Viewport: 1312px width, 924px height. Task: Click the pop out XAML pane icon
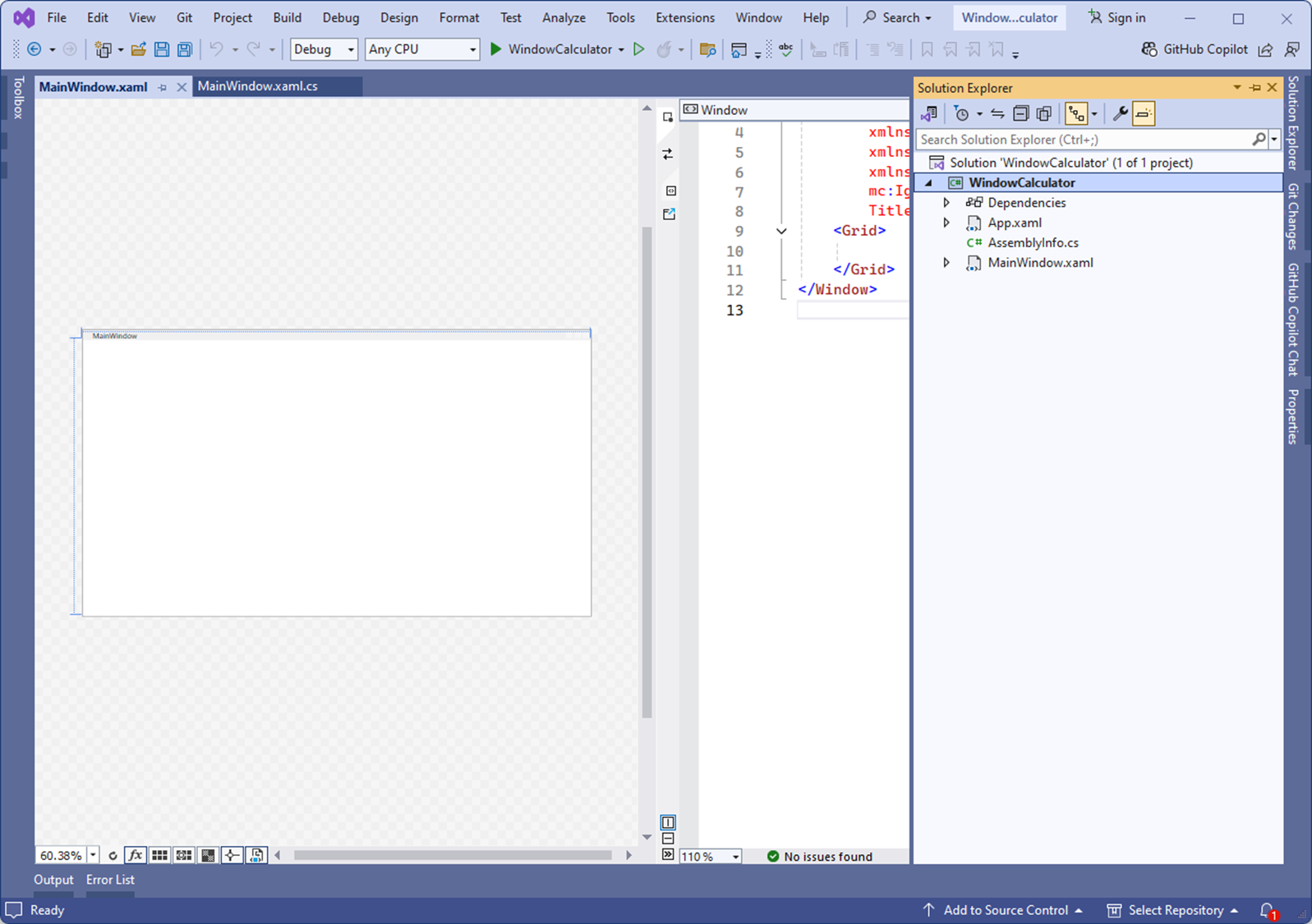[x=670, y=214]
